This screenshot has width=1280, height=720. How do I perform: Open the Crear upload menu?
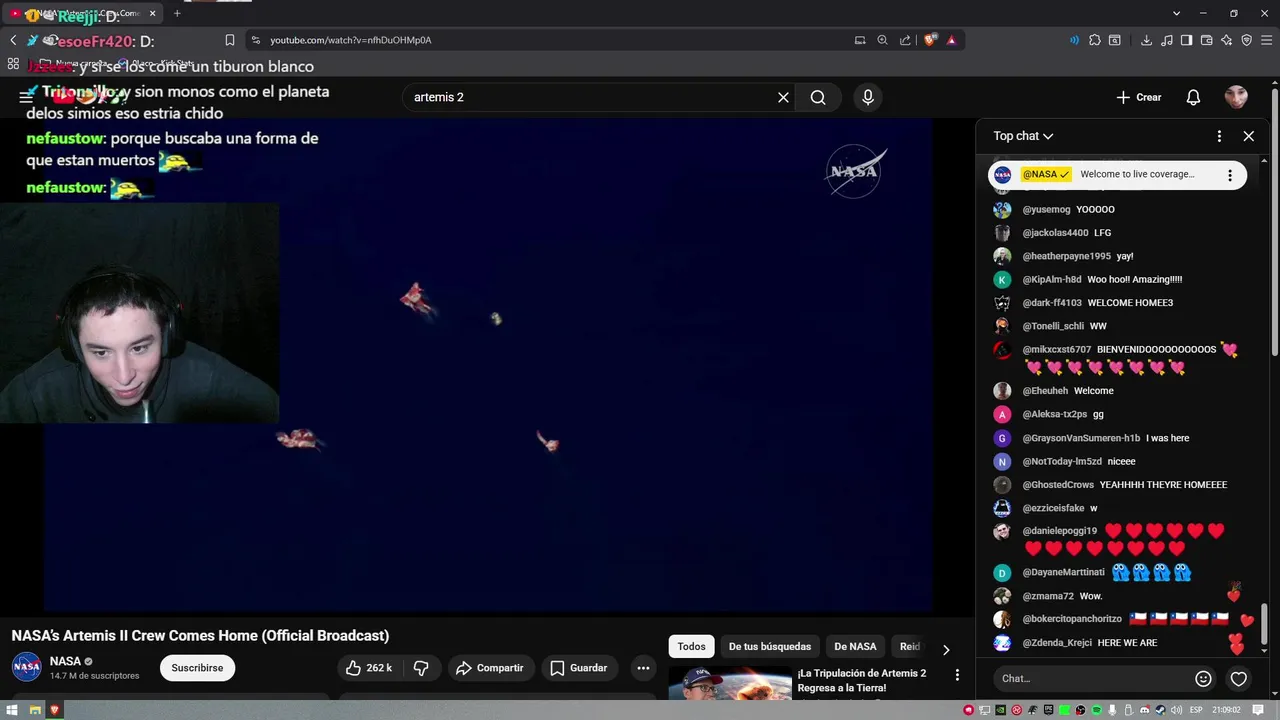click(x=1139, y=97)
